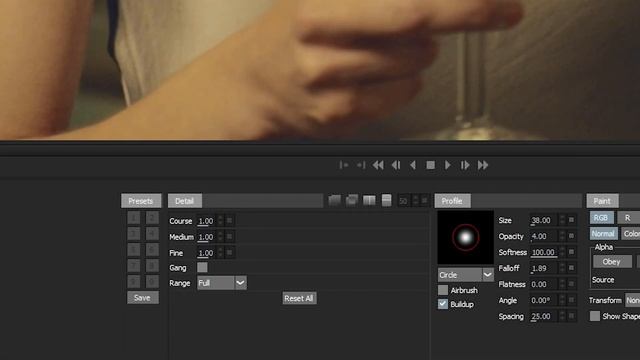Click the keyframe square next to Fine
The height and width of the screenshot is (360, 640).
(229, 253)
